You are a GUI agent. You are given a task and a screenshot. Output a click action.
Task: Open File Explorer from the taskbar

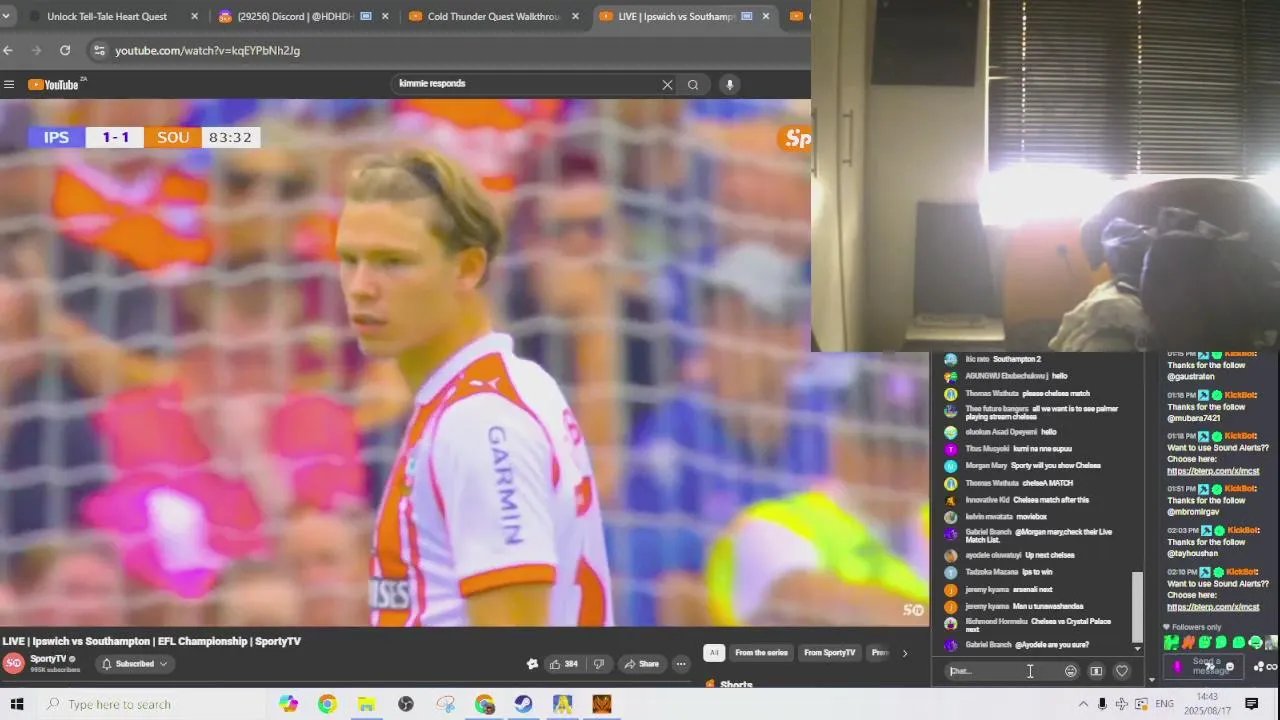(x=366, y=704)
